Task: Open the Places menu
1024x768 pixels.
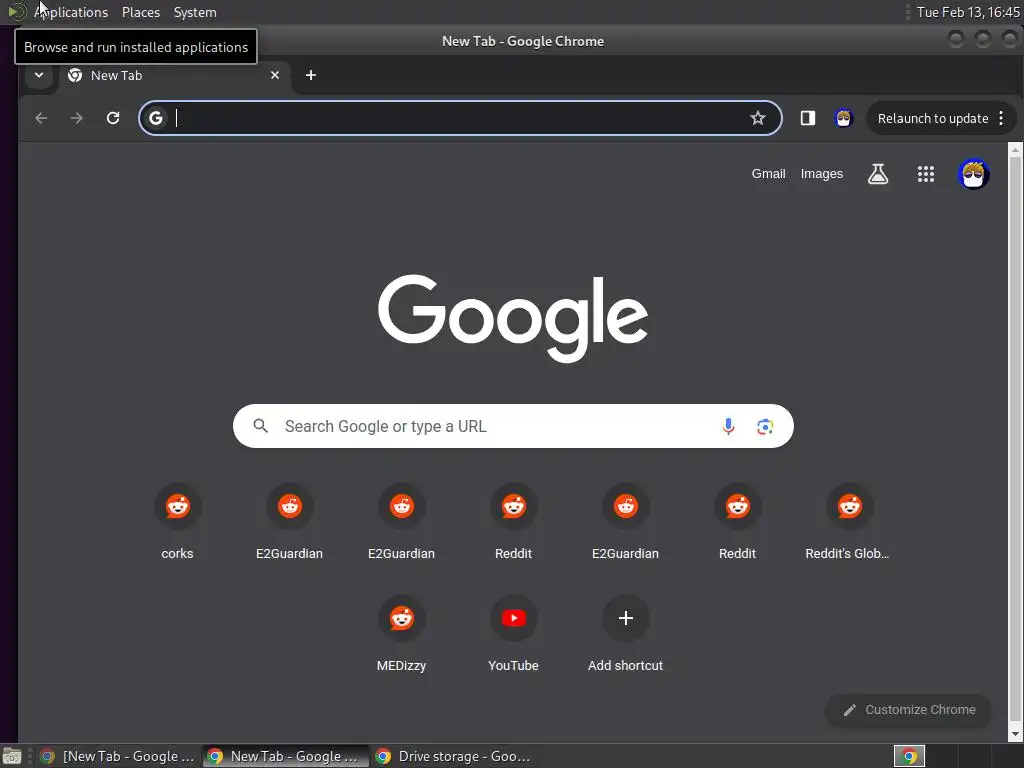Action: click(141, 12)
